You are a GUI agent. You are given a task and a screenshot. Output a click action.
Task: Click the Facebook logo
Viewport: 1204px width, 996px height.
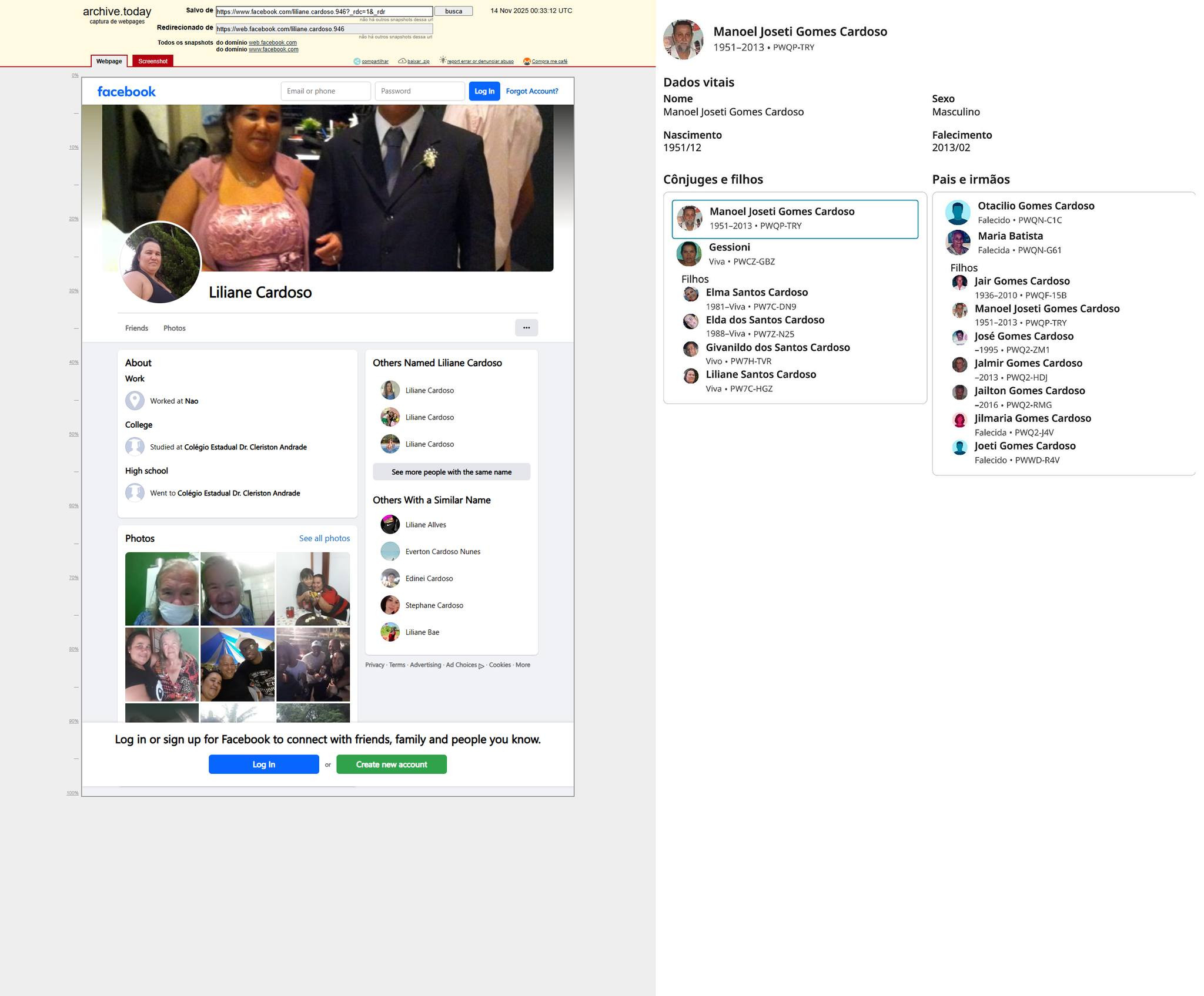[126, 92]
